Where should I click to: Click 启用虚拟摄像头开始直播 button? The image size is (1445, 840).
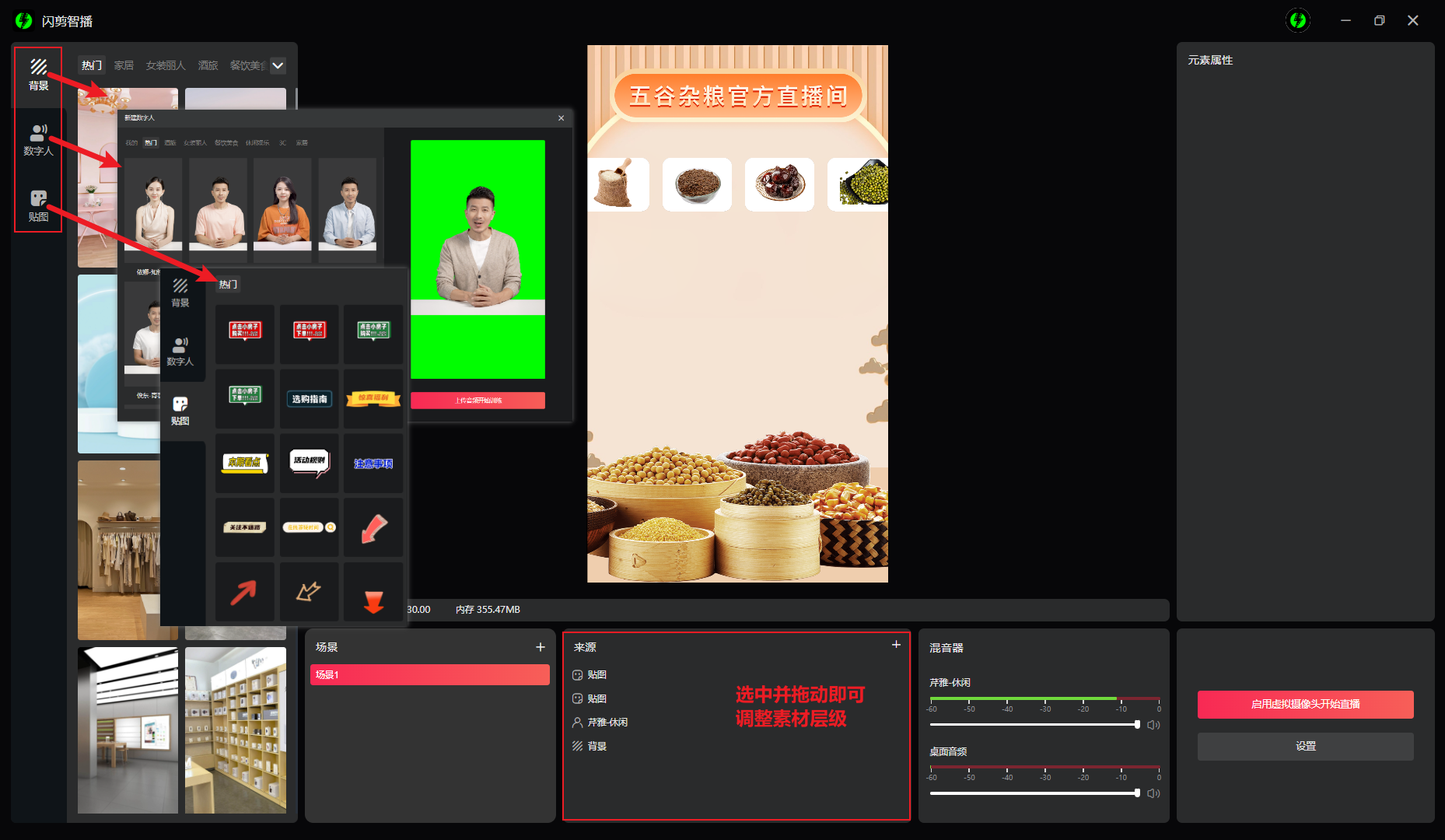[1305, 704]
